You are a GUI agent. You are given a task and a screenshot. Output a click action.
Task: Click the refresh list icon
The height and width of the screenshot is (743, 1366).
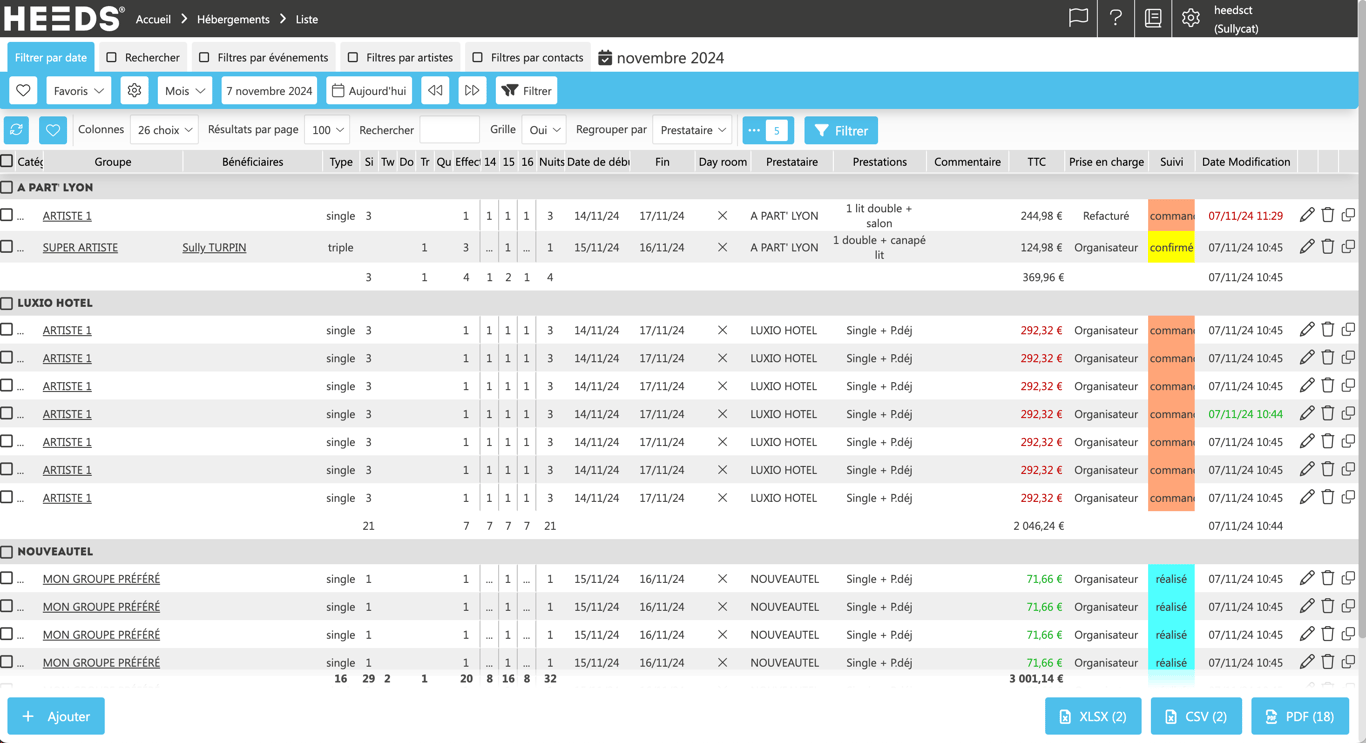pyautogui.click(x=17, y=130)
